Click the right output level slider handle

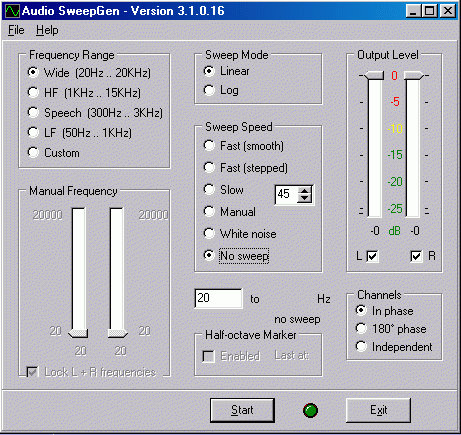413,75
